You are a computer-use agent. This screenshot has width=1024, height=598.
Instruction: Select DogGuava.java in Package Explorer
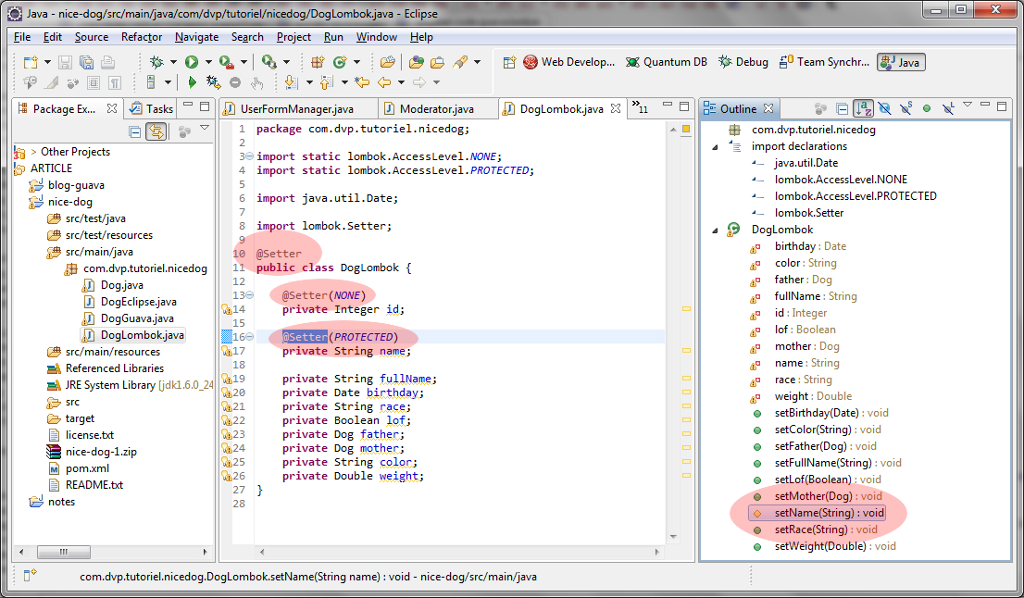[138, 318]
